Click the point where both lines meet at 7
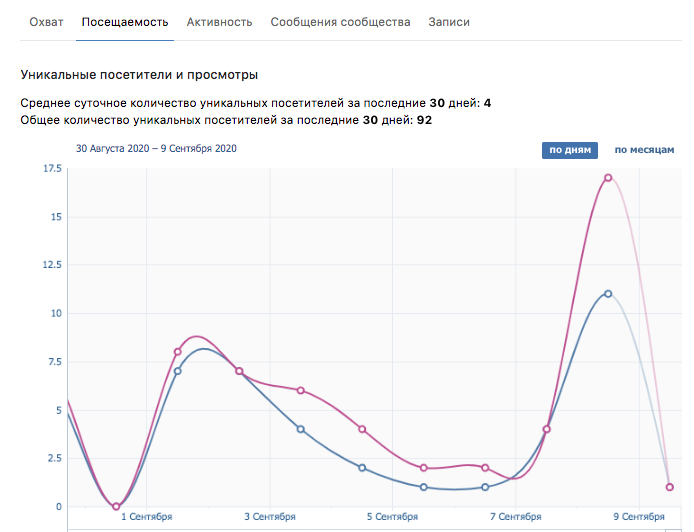694x532 pixels. pyautogui.click(x=239, y=371)
